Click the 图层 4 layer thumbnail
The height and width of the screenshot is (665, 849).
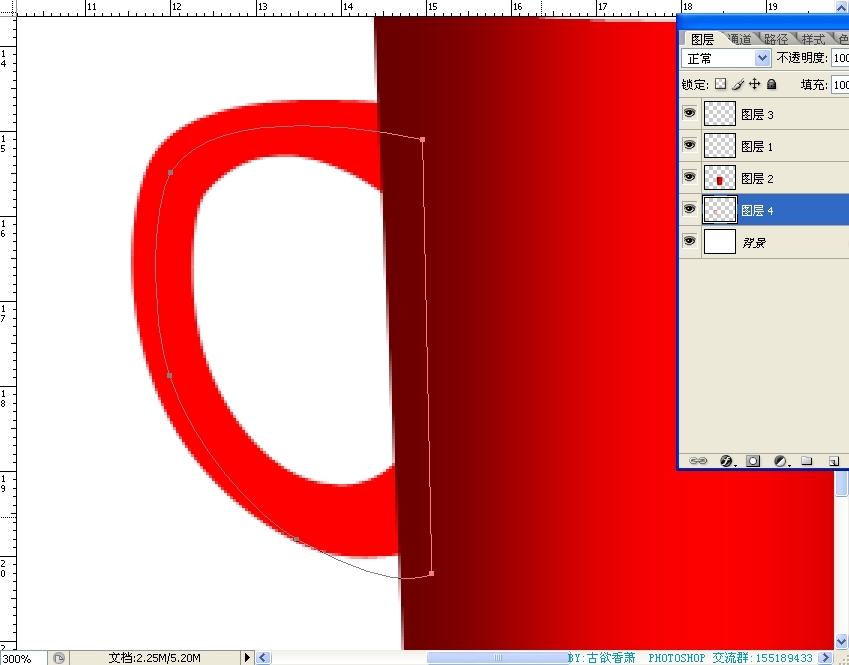coord(719,210)
